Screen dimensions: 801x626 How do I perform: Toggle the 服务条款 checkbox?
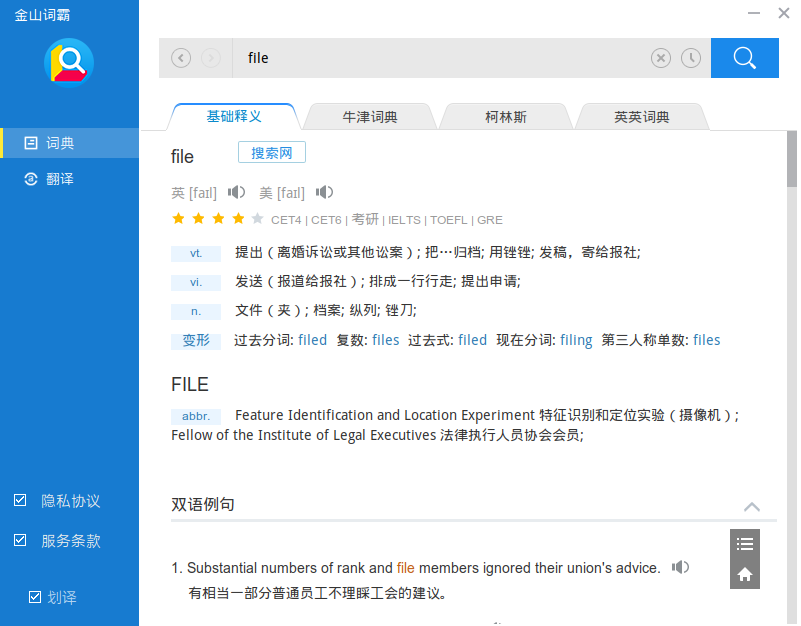(x=20, y=540)
